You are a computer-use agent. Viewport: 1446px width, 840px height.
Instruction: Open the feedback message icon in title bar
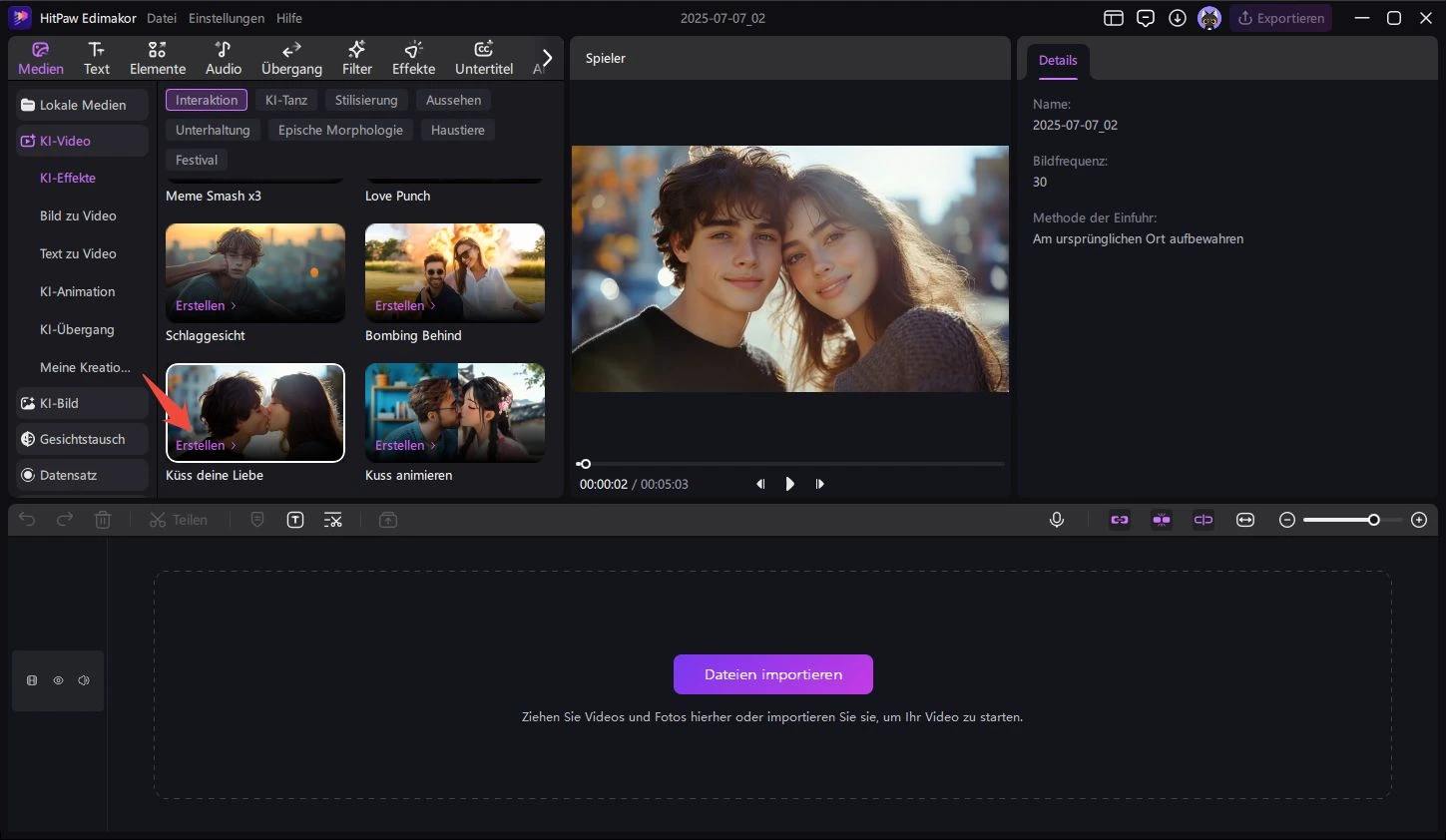[1146, 18]
